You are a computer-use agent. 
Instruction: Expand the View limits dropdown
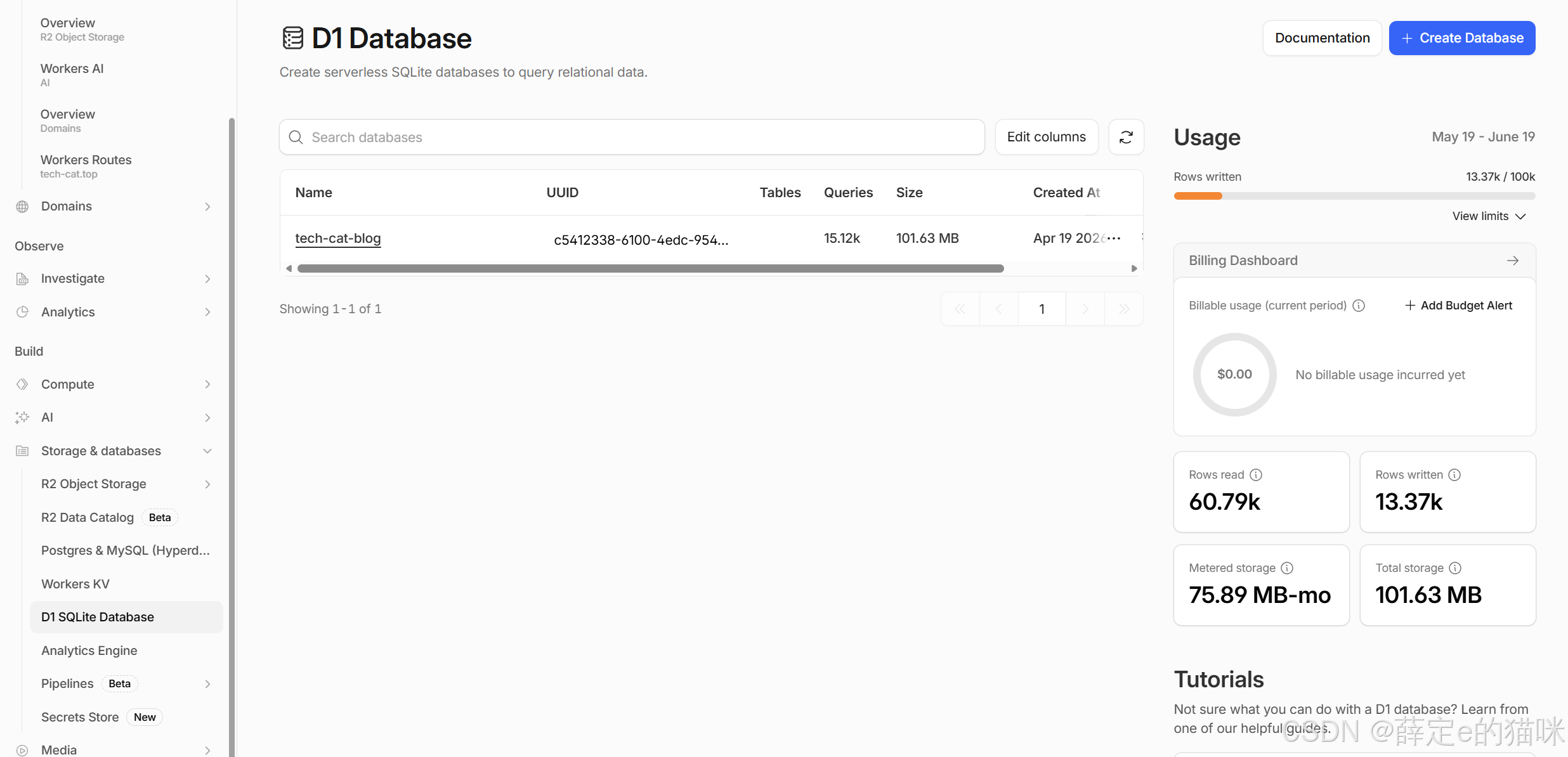point(1489,216)
